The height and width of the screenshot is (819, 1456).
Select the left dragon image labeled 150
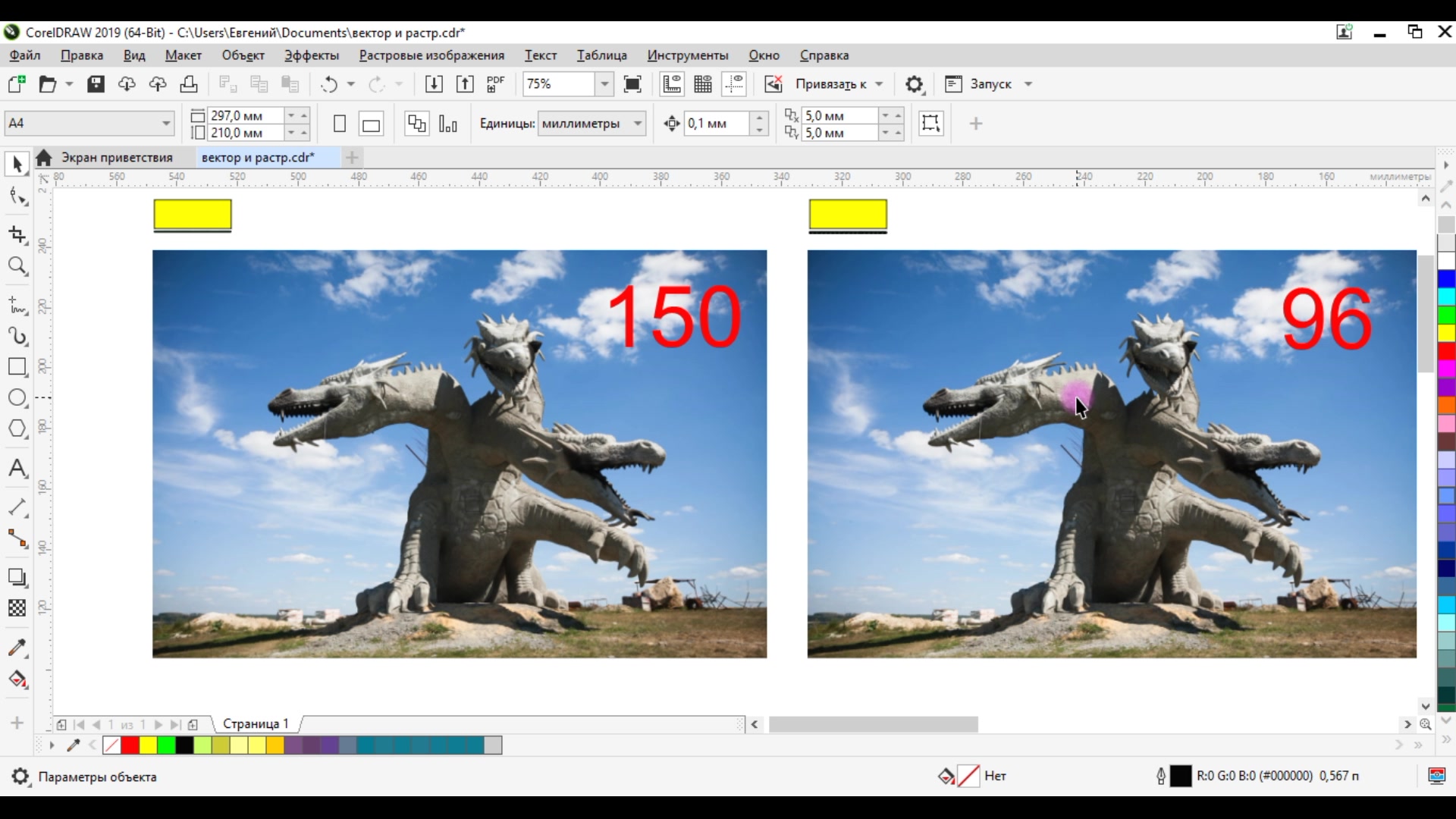460,453
